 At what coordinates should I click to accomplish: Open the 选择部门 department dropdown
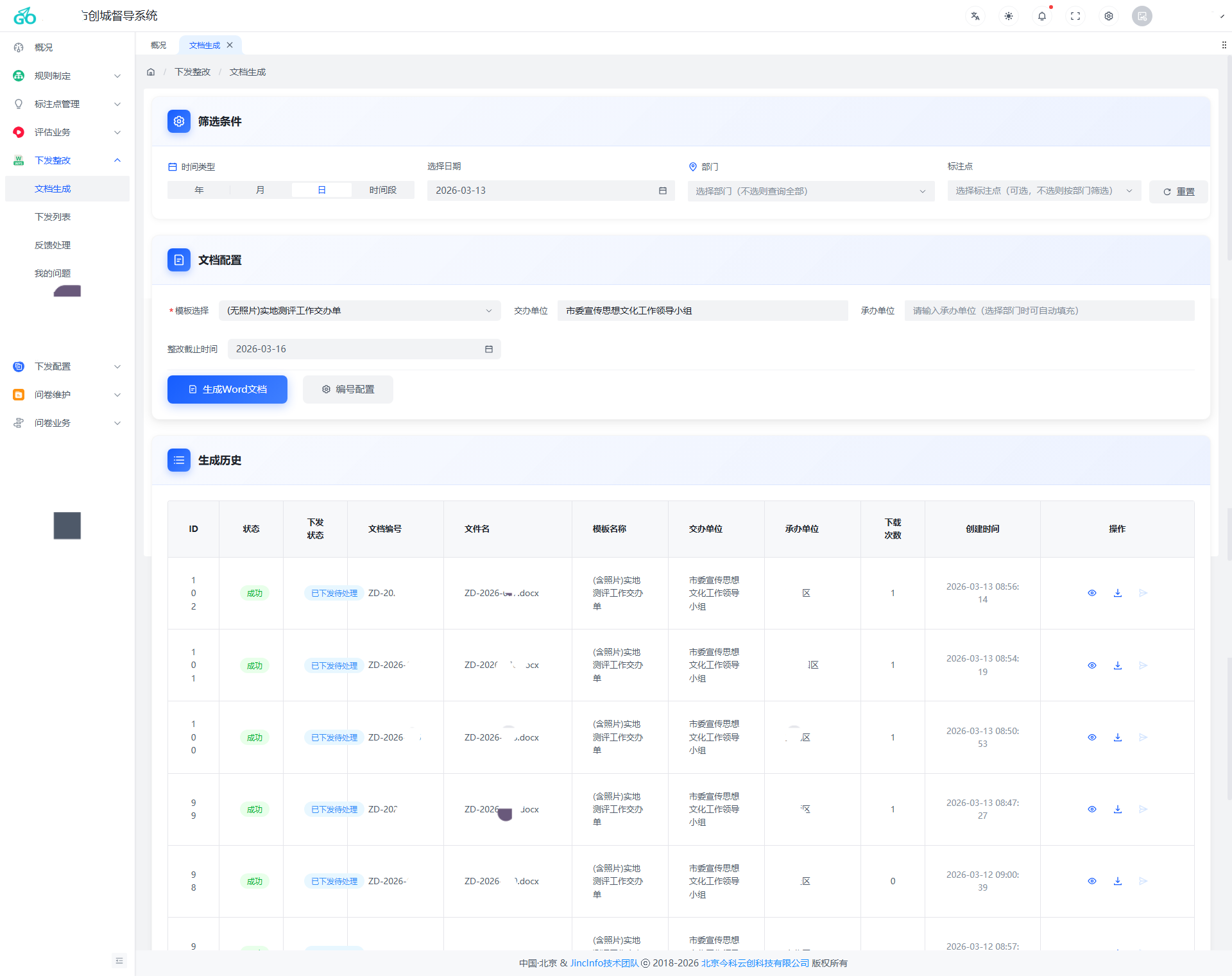point(810,191)
